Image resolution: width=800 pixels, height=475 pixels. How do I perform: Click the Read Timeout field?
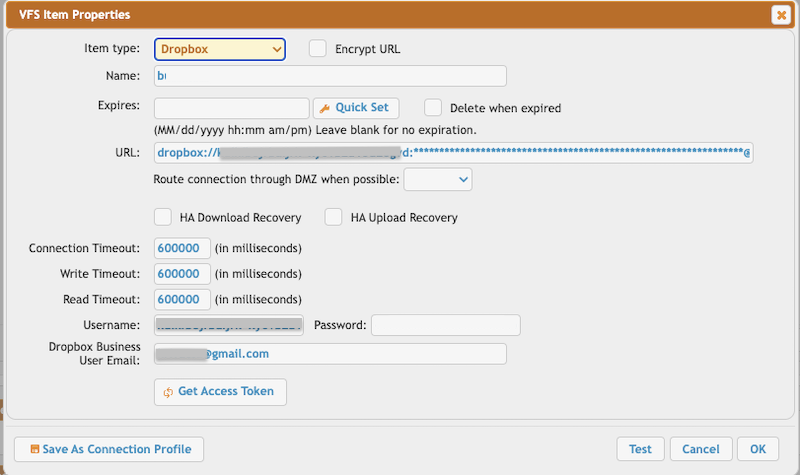pyautogui.click(x=182, y=299)
